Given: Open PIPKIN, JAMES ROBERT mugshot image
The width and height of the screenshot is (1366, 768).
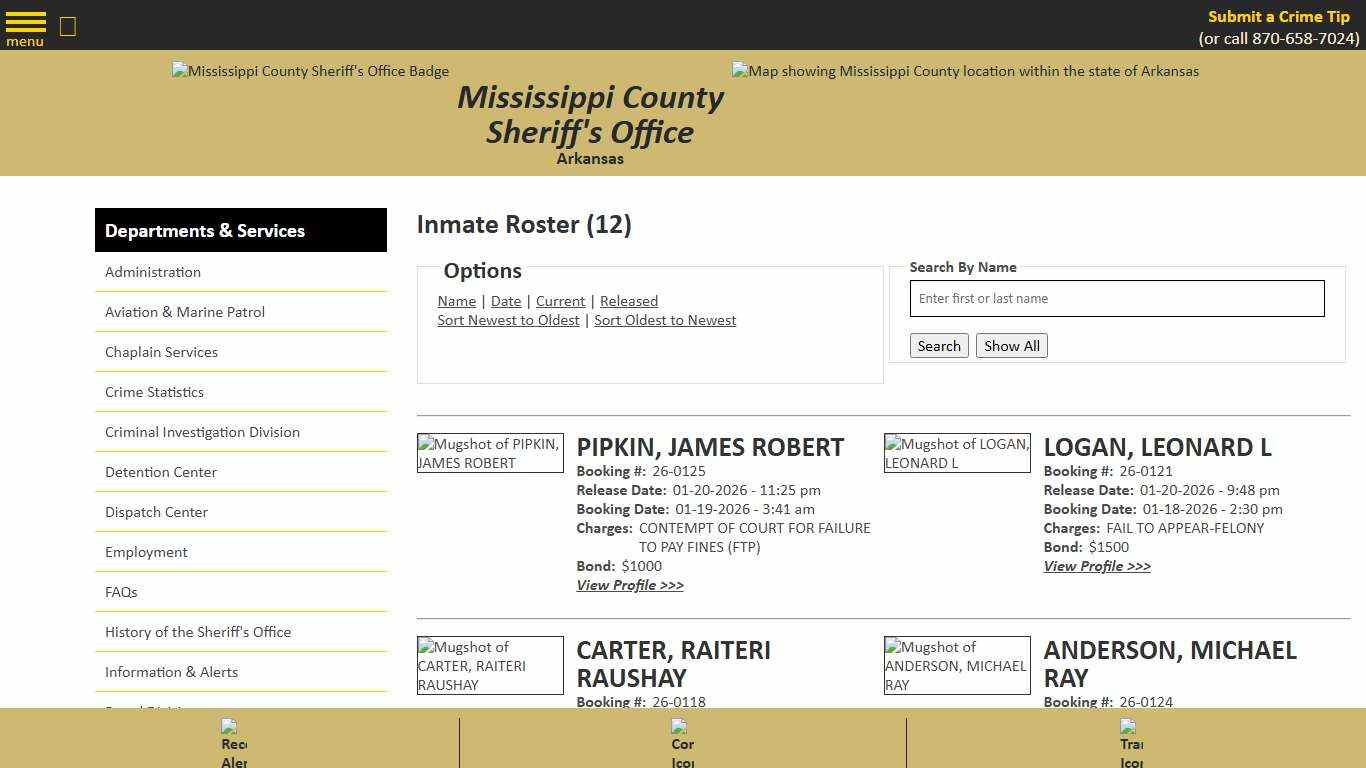Looking at the screenshot, I should [x=490, y=452].
